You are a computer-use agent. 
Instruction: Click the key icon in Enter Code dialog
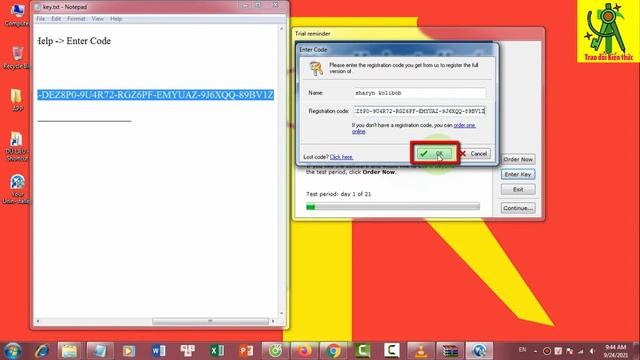click(316, 68)
